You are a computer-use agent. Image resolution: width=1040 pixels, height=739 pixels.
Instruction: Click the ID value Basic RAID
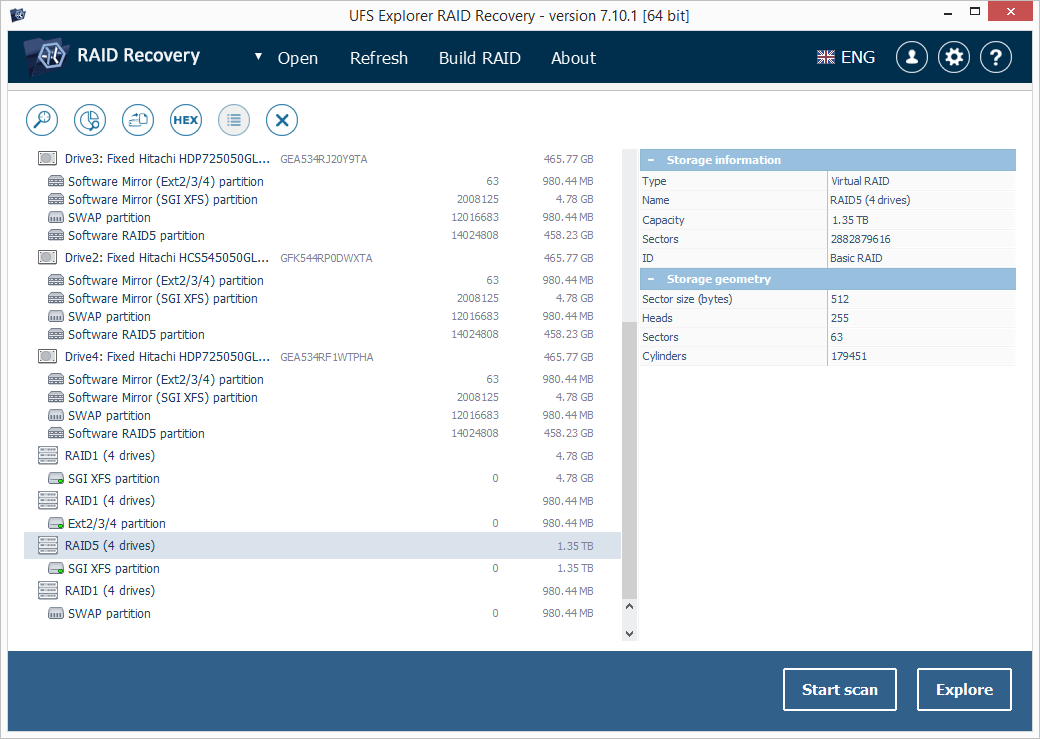click(856, 258)
